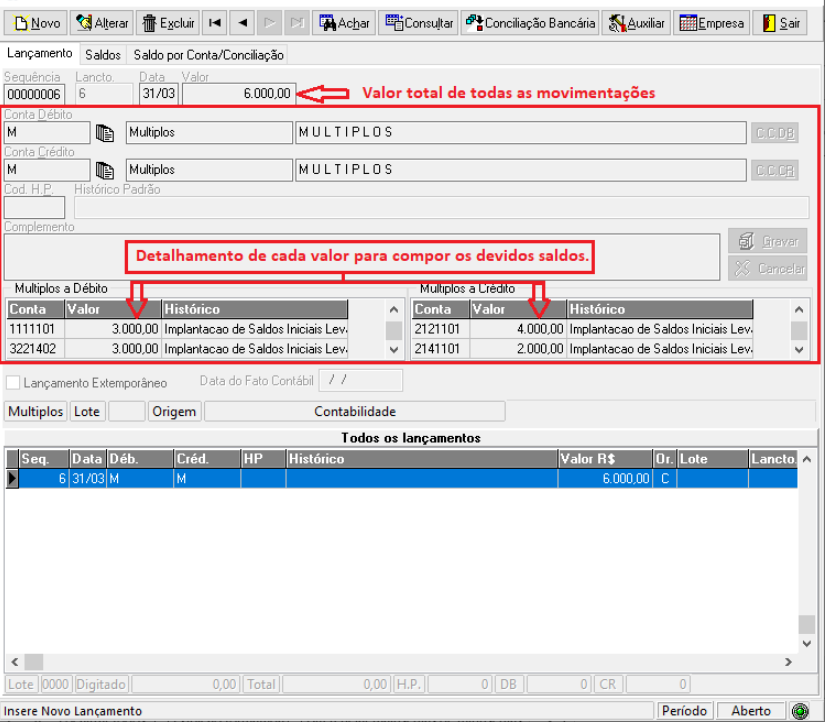Open the Auxiliar tools button
The height and width of the screenshot is (723, 825).
tap(637, 23)
